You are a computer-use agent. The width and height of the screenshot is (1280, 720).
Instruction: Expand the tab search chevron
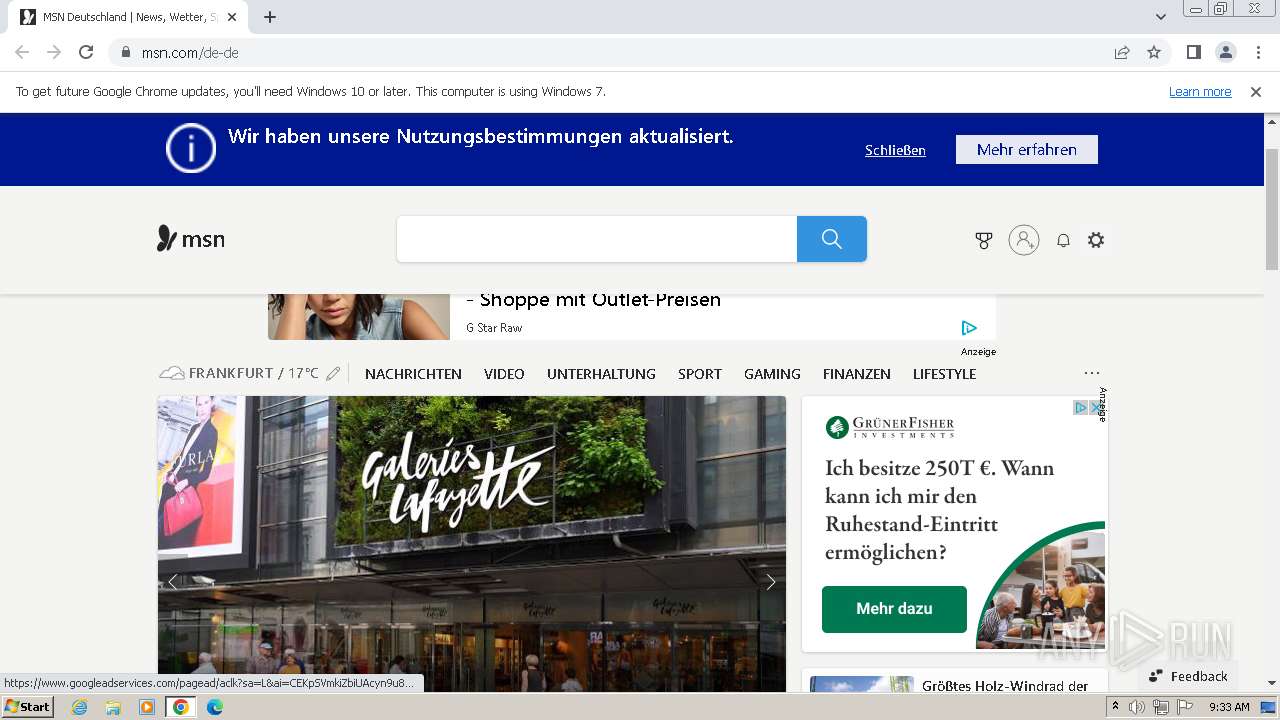(x=1161, y=17)
